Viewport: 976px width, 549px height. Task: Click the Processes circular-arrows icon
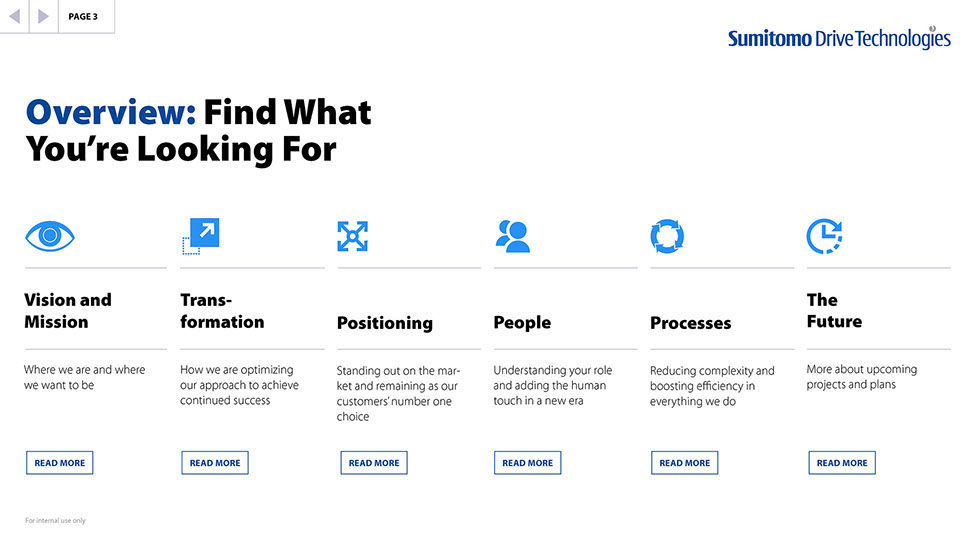[667, 236]
